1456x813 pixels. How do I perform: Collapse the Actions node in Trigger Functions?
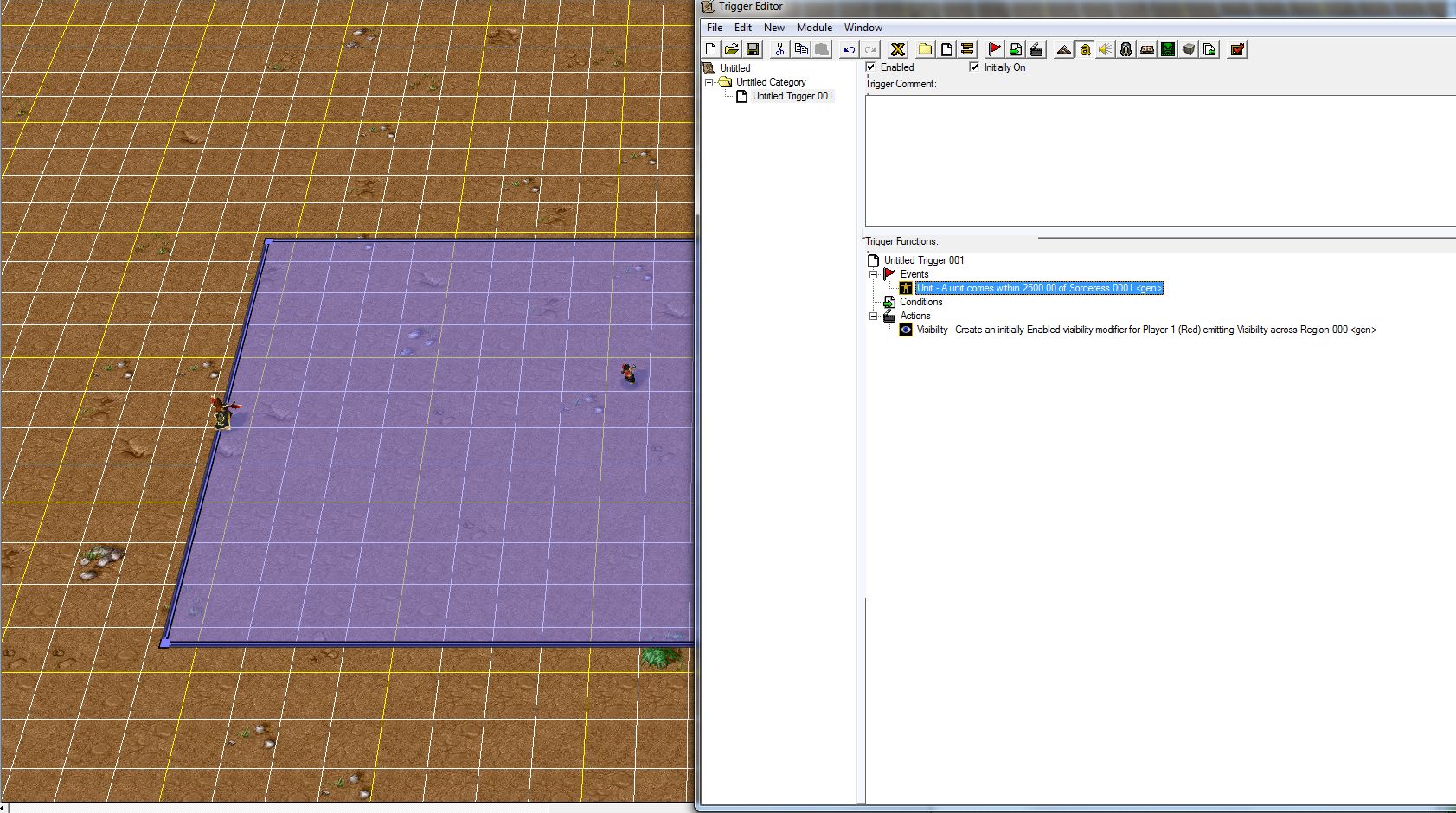pyautogui.click(x=874, y=316)
